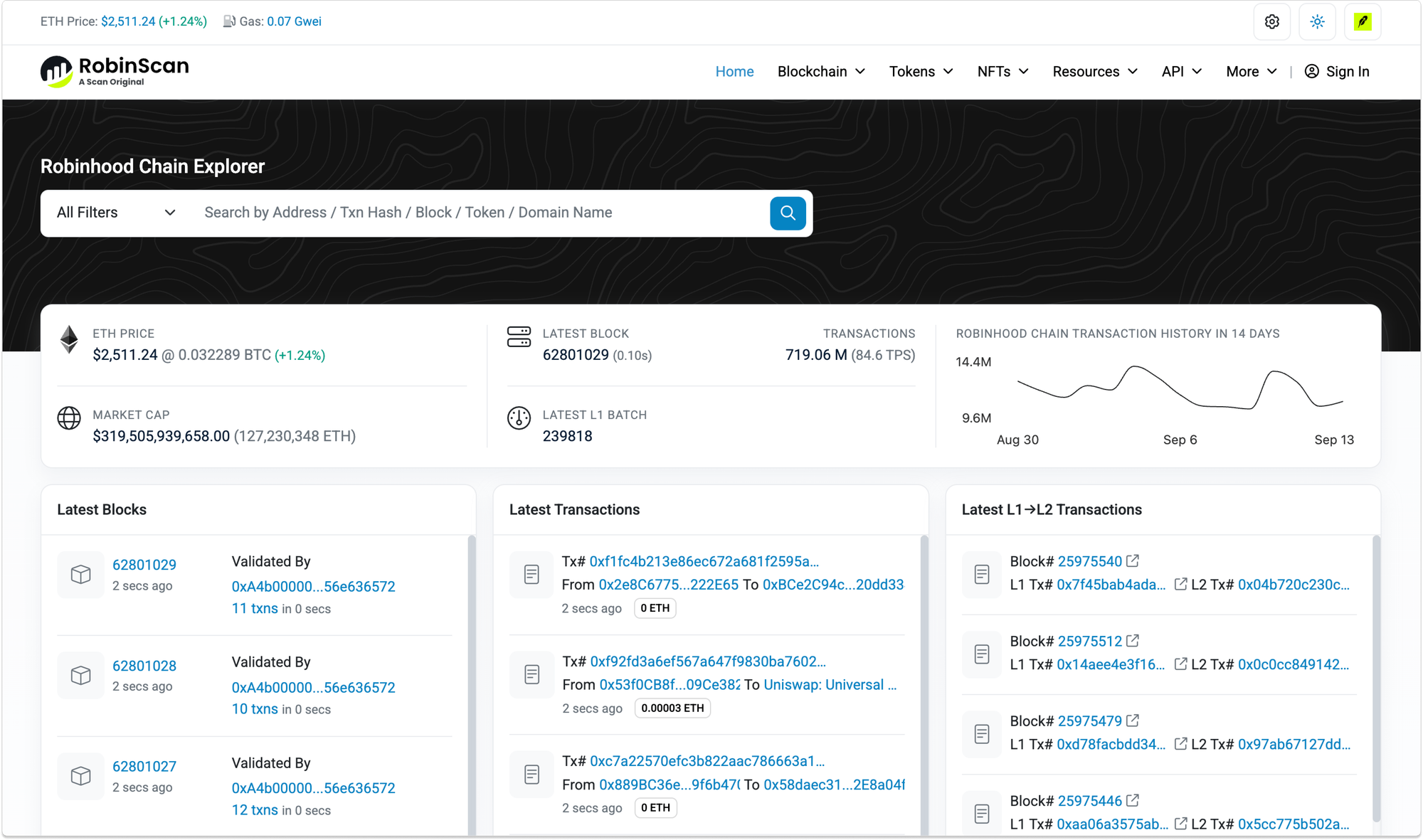Open external link icon beside Block# 25975512
Screen dimensions: 1423x840
coord(1133,641)
